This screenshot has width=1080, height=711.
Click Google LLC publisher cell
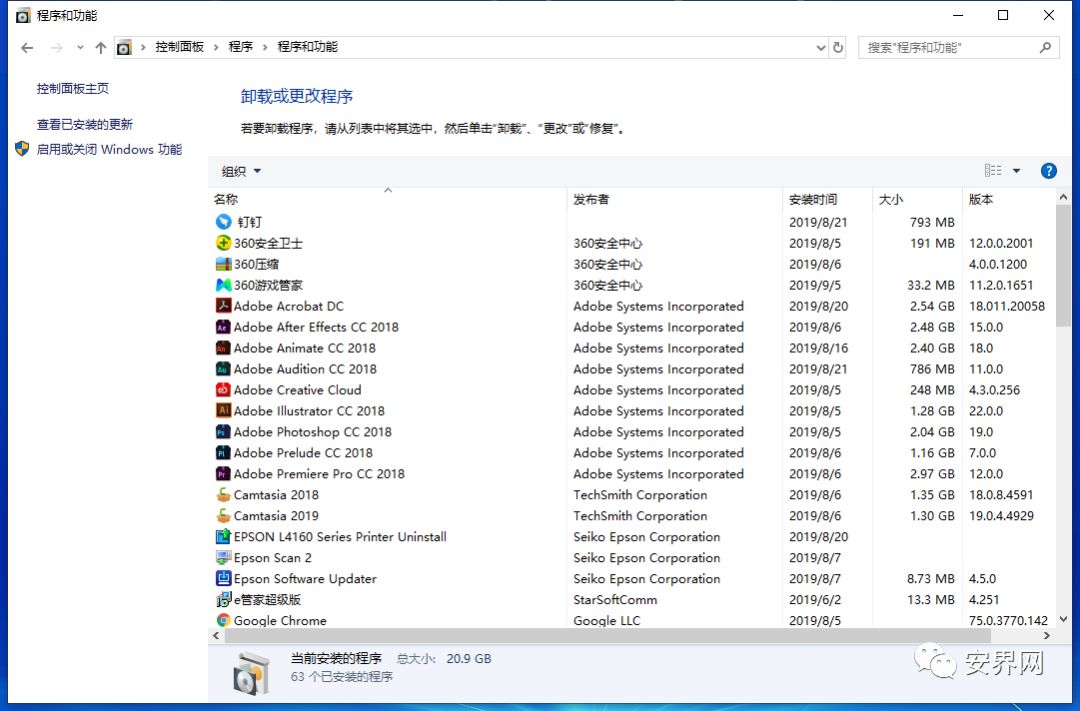606,620
